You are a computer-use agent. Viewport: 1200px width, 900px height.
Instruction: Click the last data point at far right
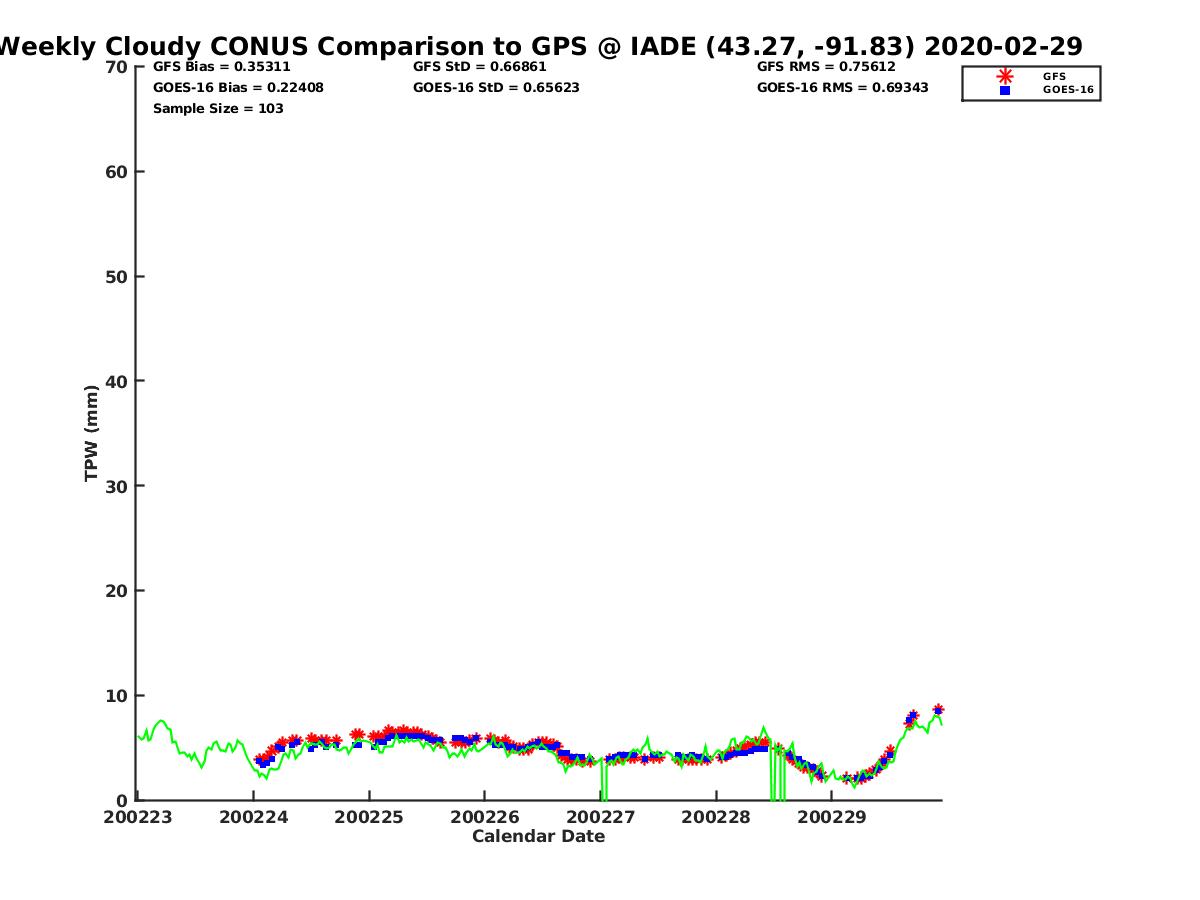pos(938,710)
